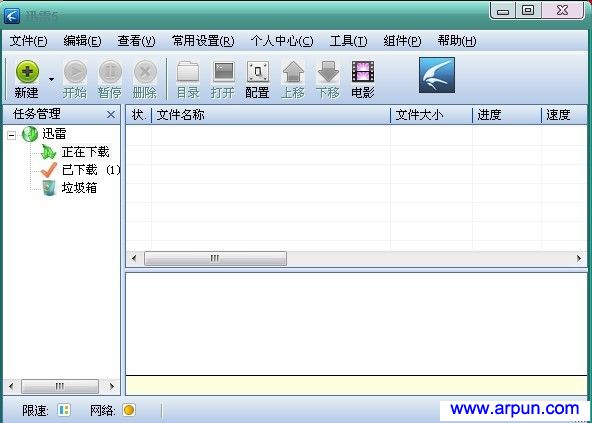Image resolution: width=592 pixels, height=423 pixels.
Task: Select 正在下载 in the task tree
Action: [86, 152]
